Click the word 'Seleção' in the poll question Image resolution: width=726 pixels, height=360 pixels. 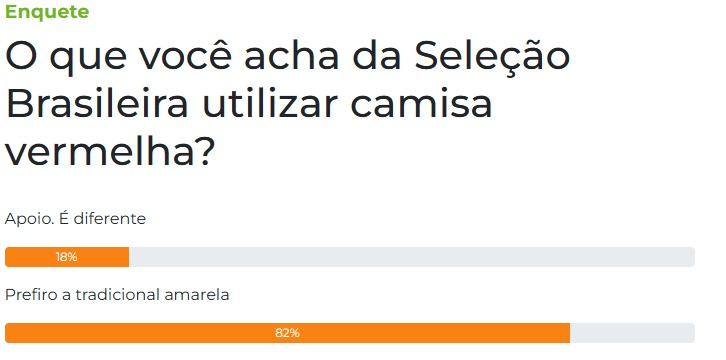pos(492,57)
